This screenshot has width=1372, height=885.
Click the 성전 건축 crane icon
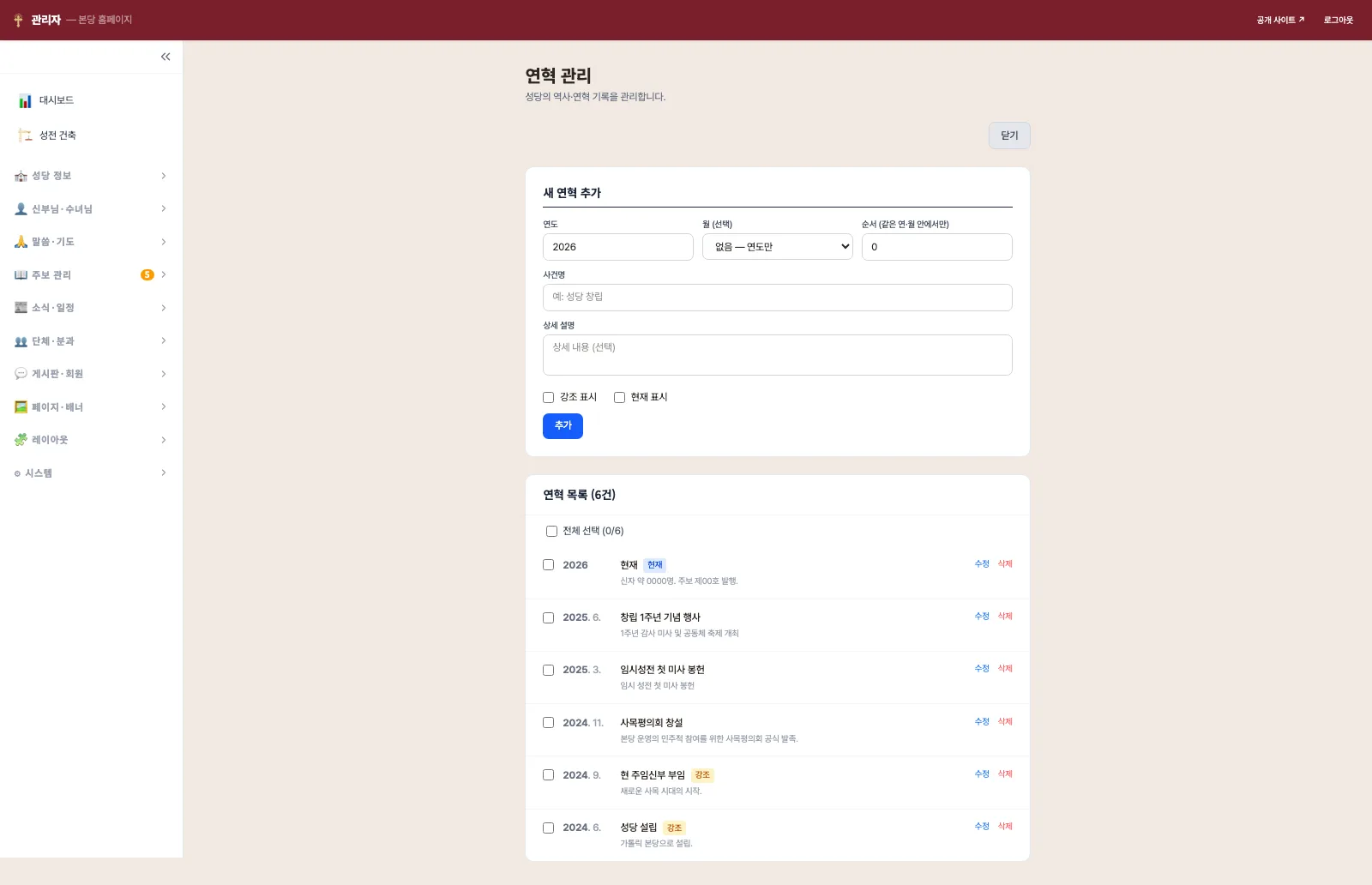point(26,135)
